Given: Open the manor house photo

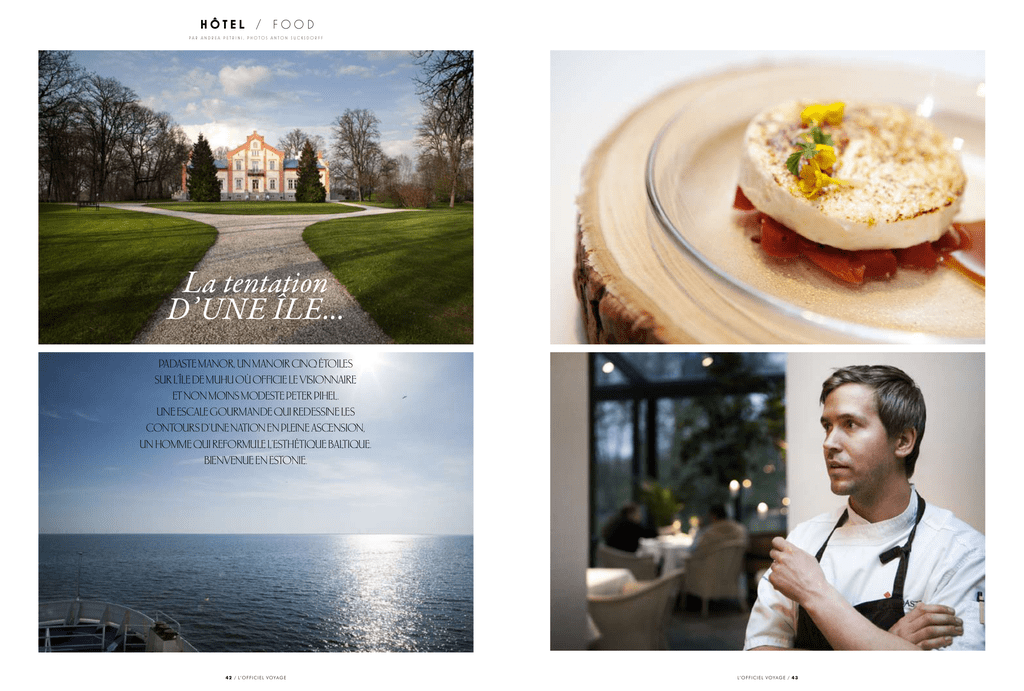Looking at the screenshot, I should tap(256, 197).
